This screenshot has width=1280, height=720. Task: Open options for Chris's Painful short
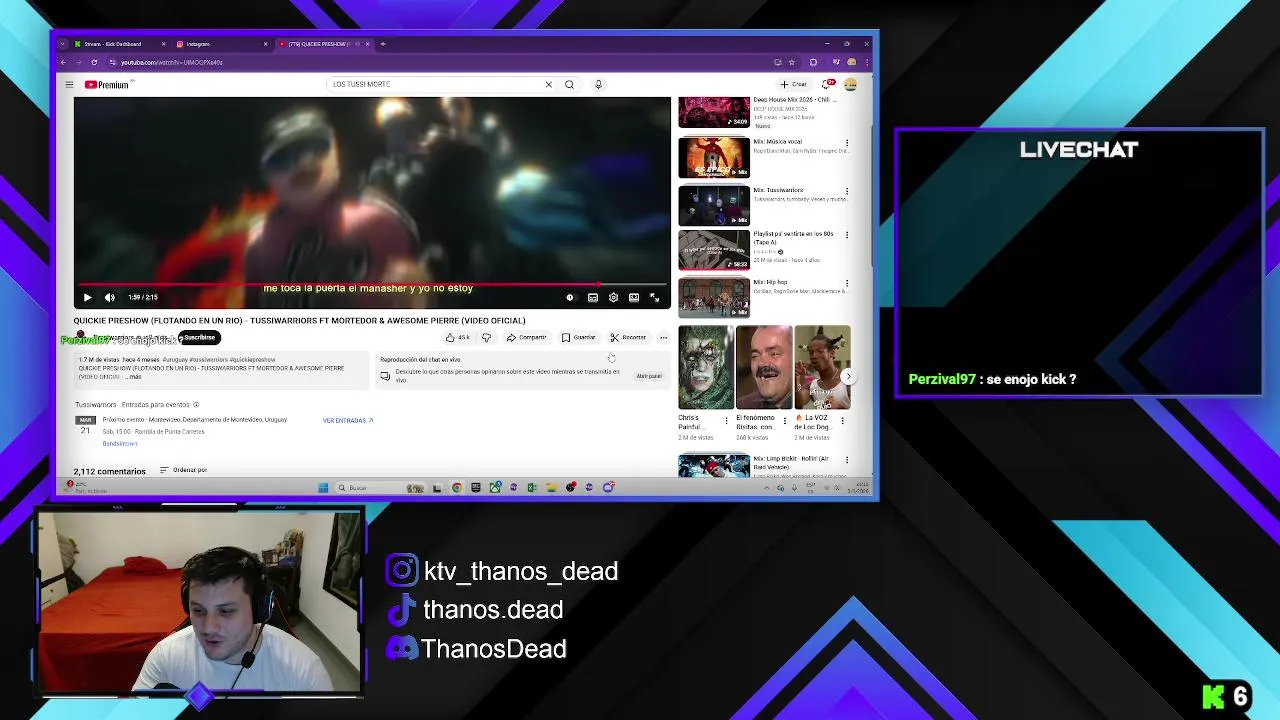pos(726,421)
